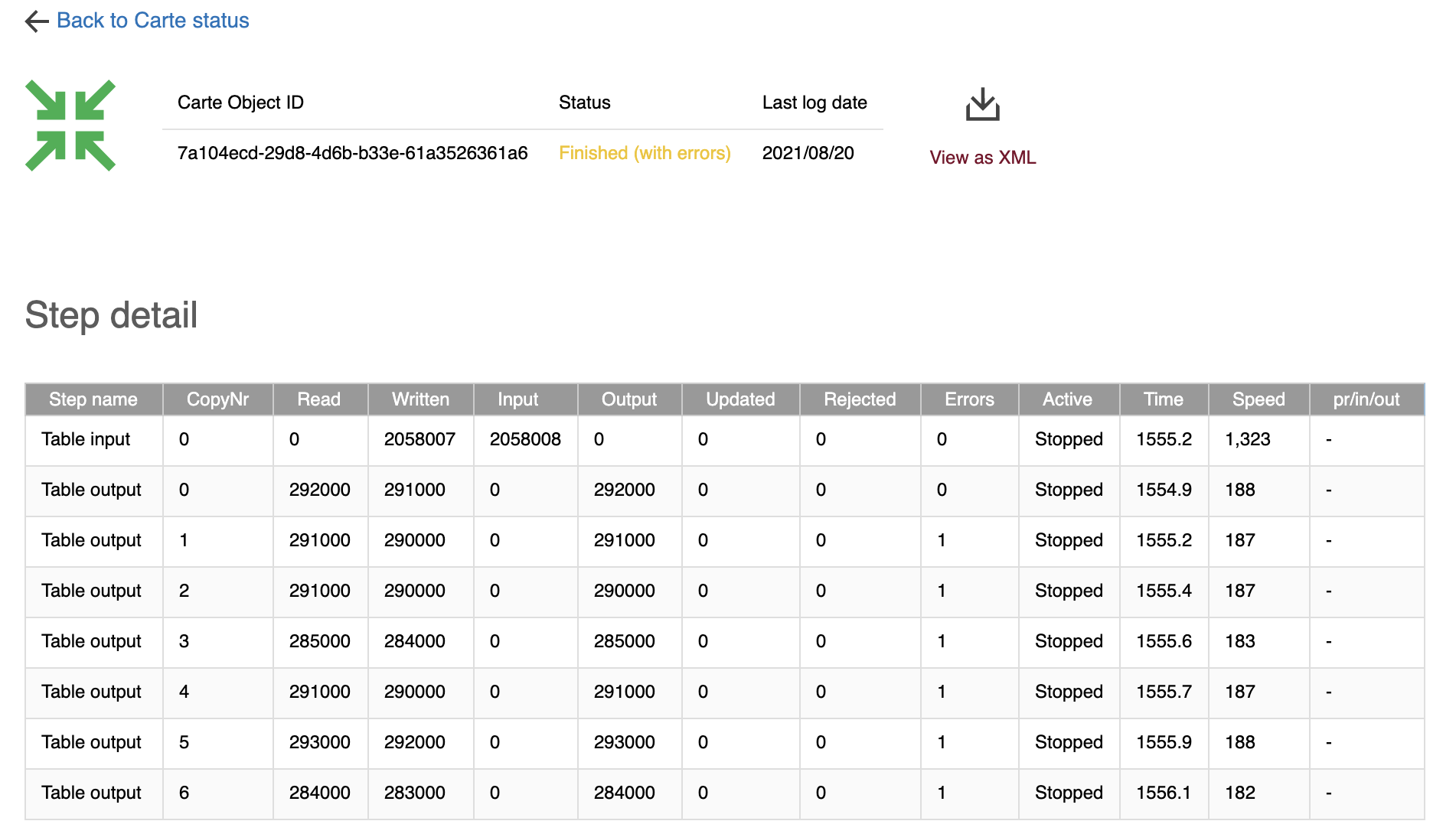
Task: Click the download icon above View as XML
Action: (x=982, y=105)
